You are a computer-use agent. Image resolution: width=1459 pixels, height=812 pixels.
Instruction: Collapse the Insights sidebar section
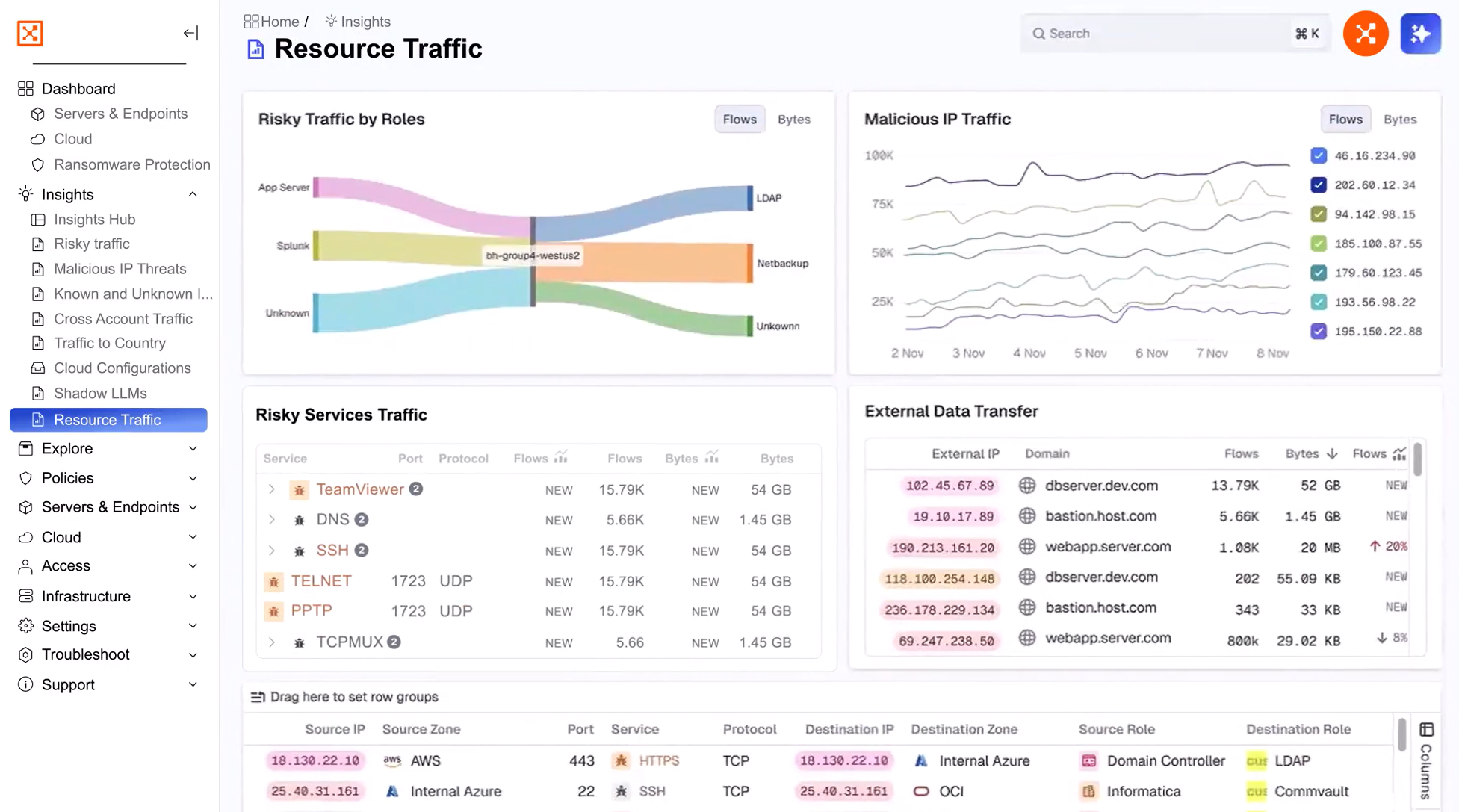pyautogui.click(x=193, y=194)
